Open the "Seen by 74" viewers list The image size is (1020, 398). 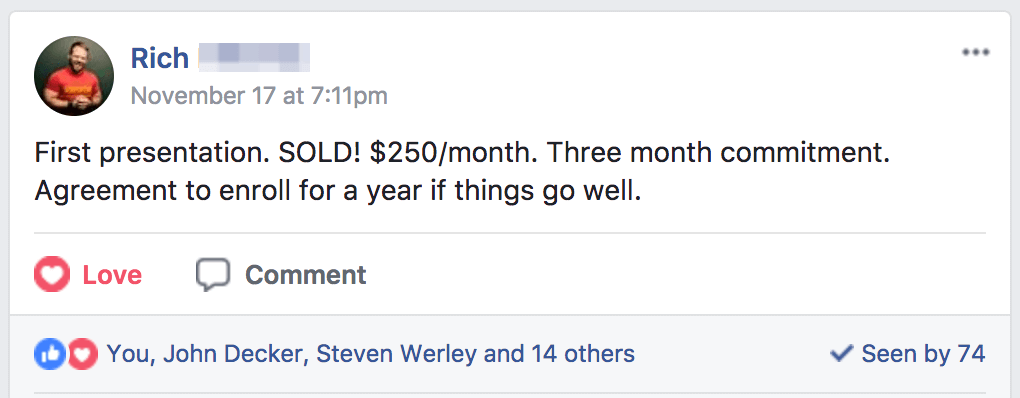pyautogui.click(x=923, y=354)
